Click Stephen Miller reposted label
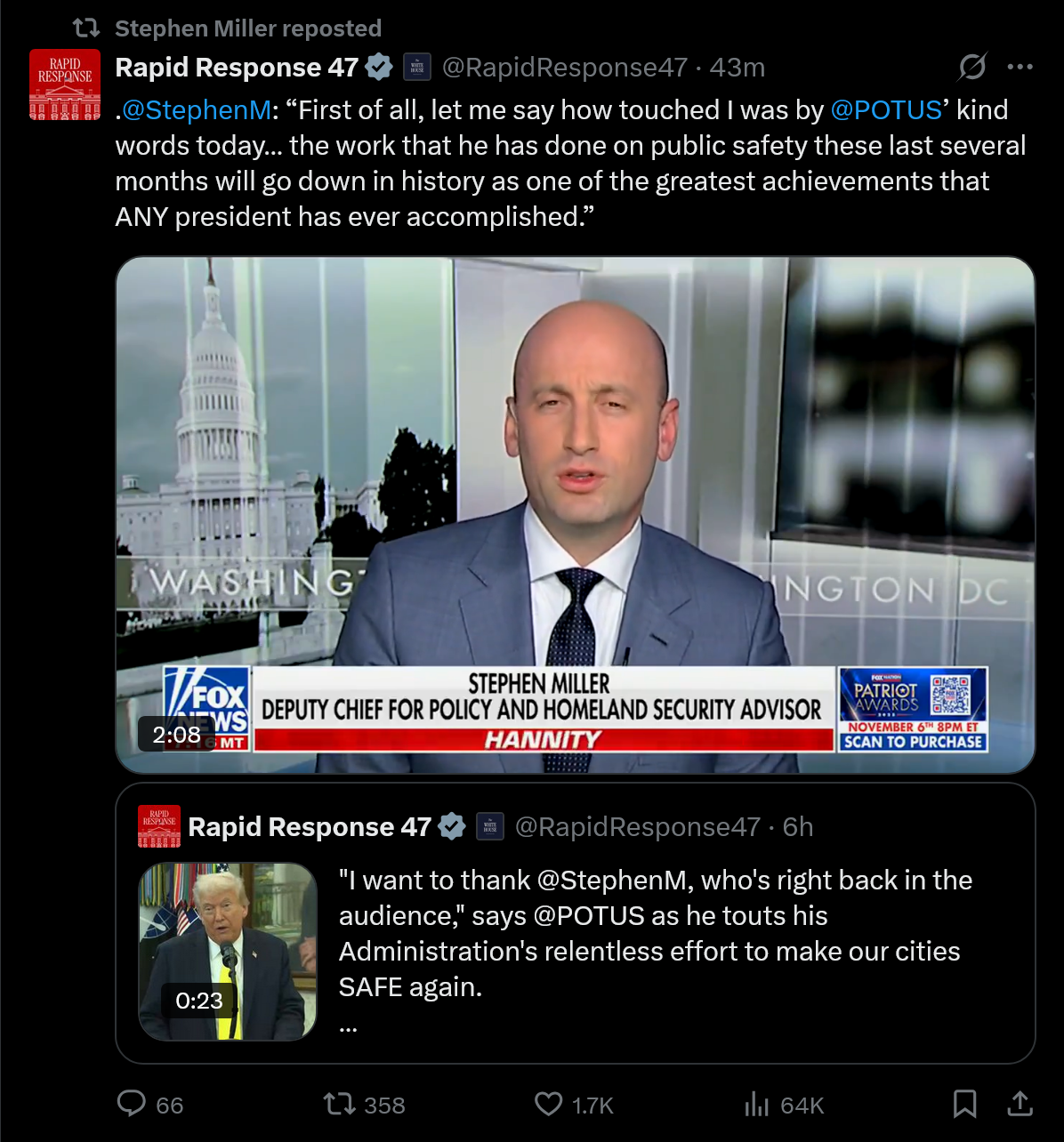This screenshot has height=1142, width=1064. (x=248, y=28)
